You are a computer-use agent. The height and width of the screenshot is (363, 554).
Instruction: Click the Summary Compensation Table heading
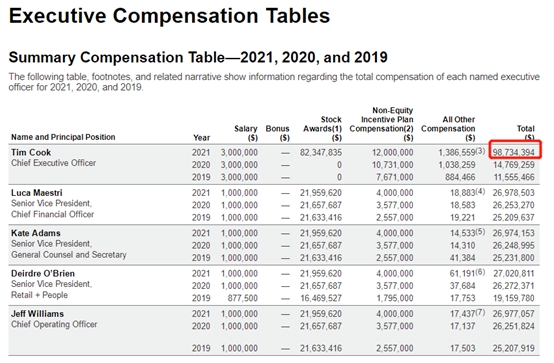(x=198, y=57)
